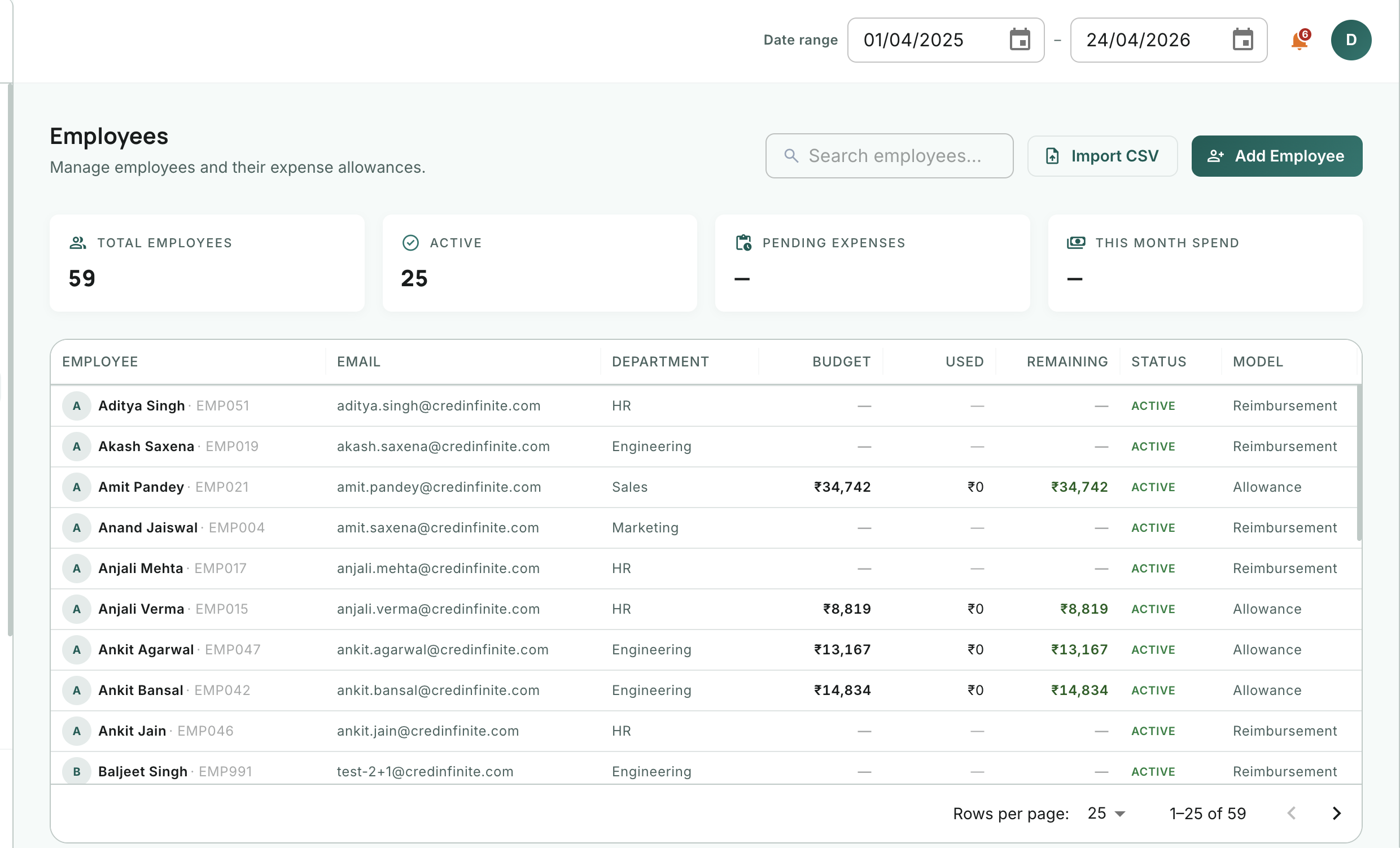This screenshot has width=1400, height=848.
Task: Go to previous page of employees
Action: click(1291, 814)
